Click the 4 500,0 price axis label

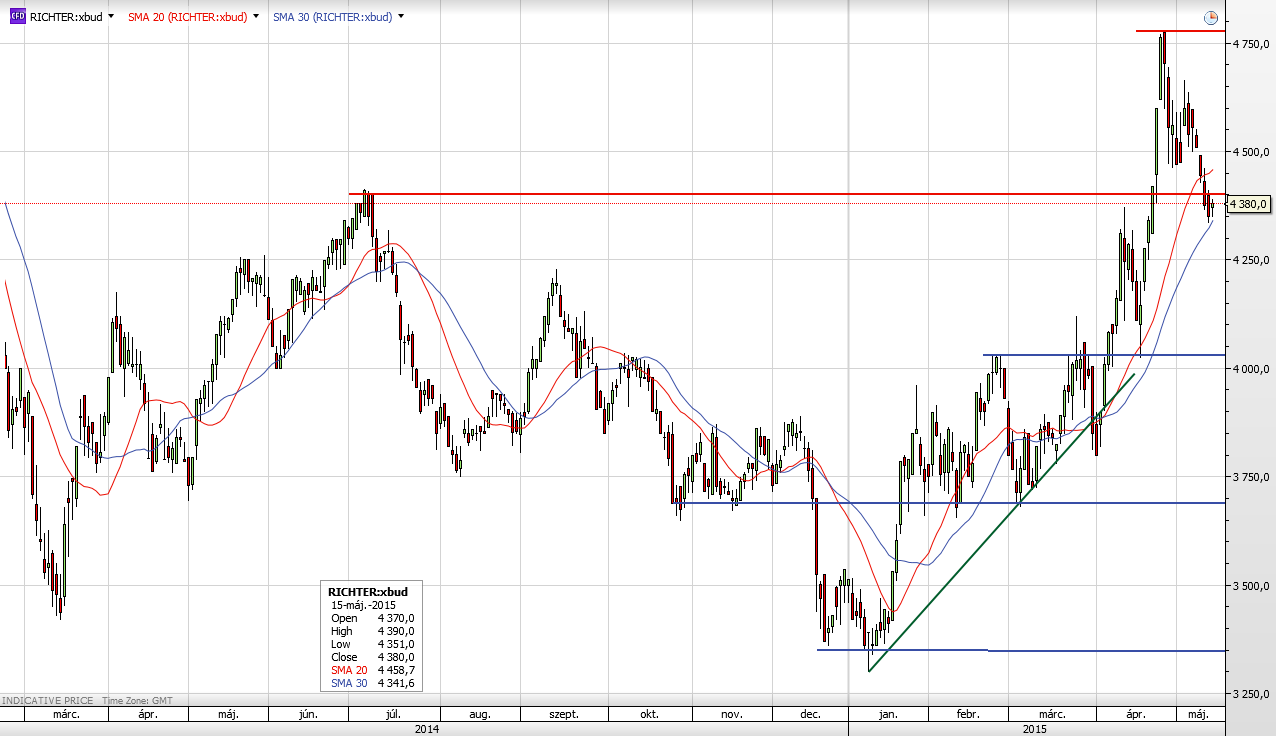pos(1250,152)
